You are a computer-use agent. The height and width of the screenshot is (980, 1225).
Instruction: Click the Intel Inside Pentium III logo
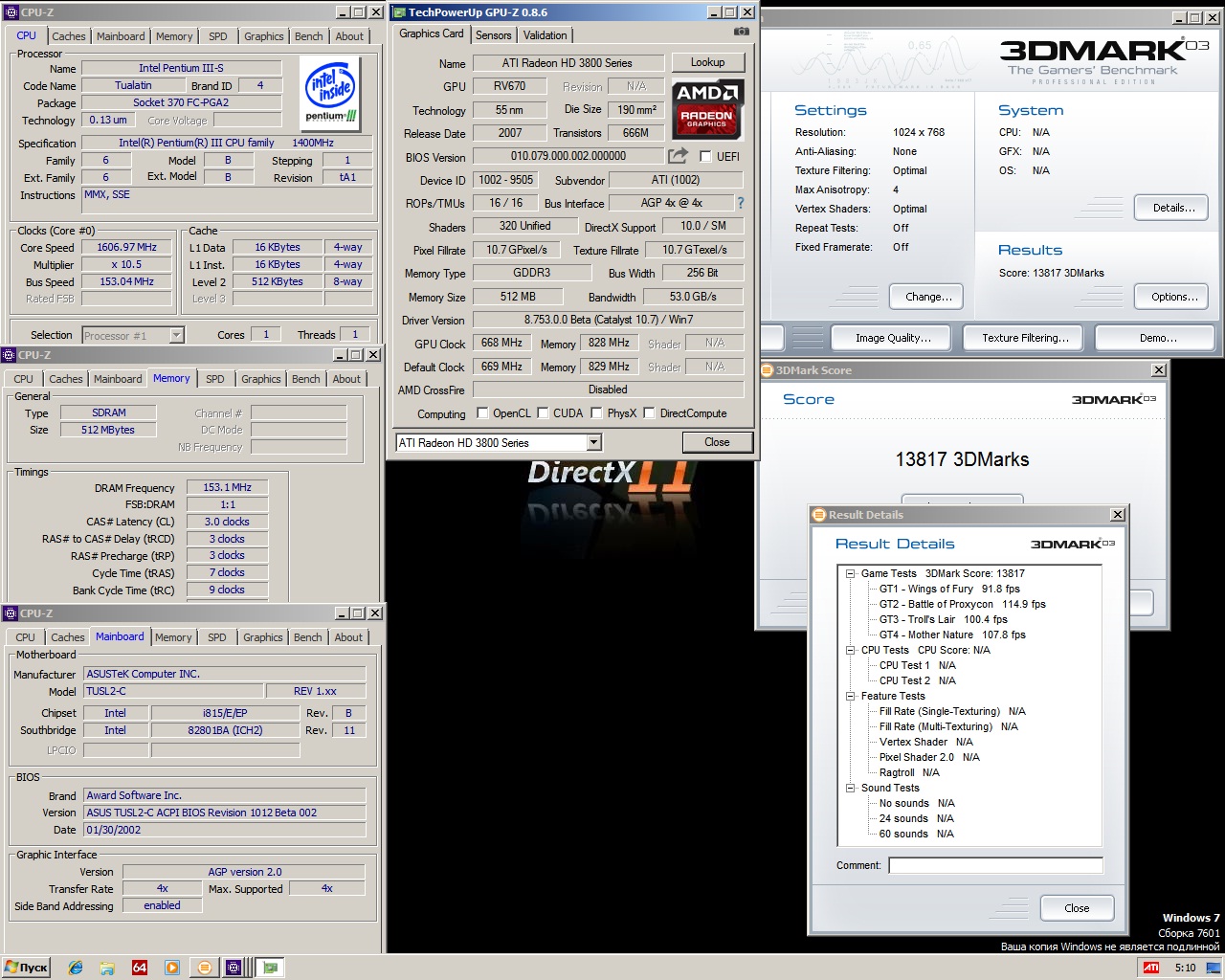tap(331, 95)
